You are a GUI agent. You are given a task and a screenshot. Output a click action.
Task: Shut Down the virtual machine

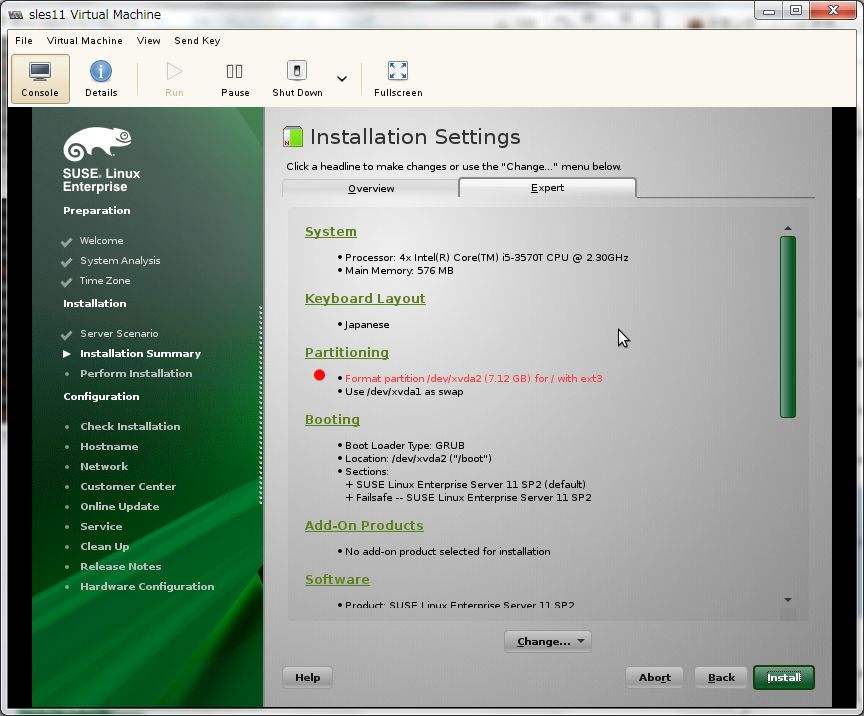click(x=297, y=79)
